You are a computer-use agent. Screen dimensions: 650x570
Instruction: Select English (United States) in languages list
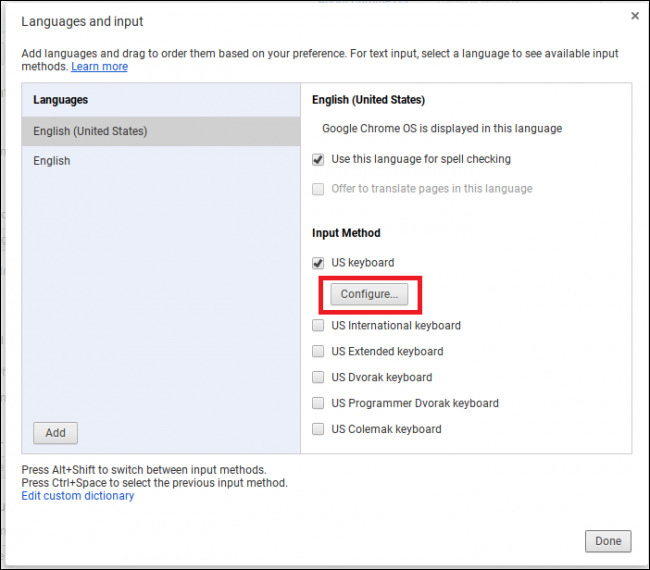(x=161, y=131)
